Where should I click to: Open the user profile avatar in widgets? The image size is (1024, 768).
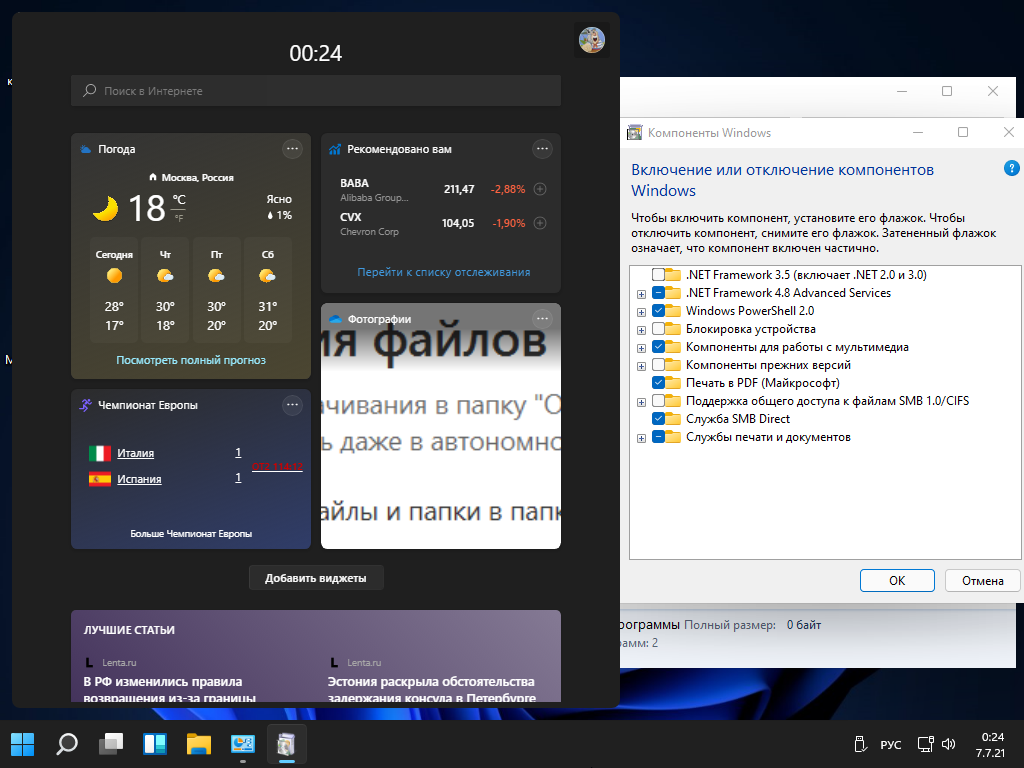[x=592, y=40]
